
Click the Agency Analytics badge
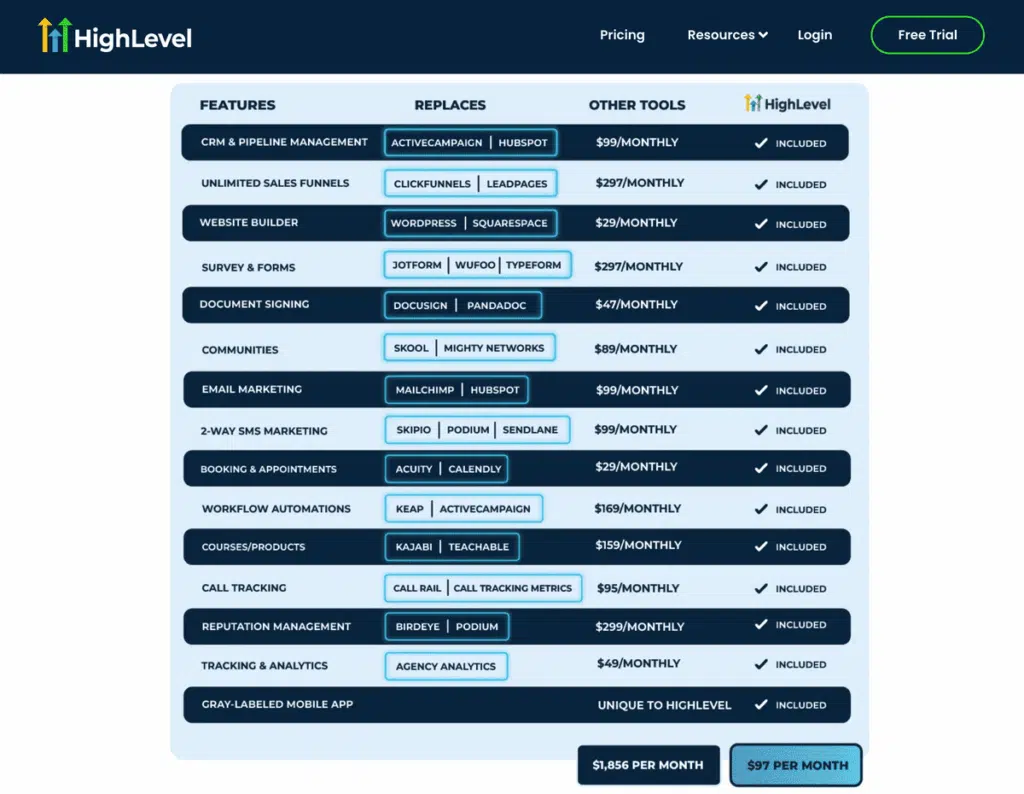446,665
